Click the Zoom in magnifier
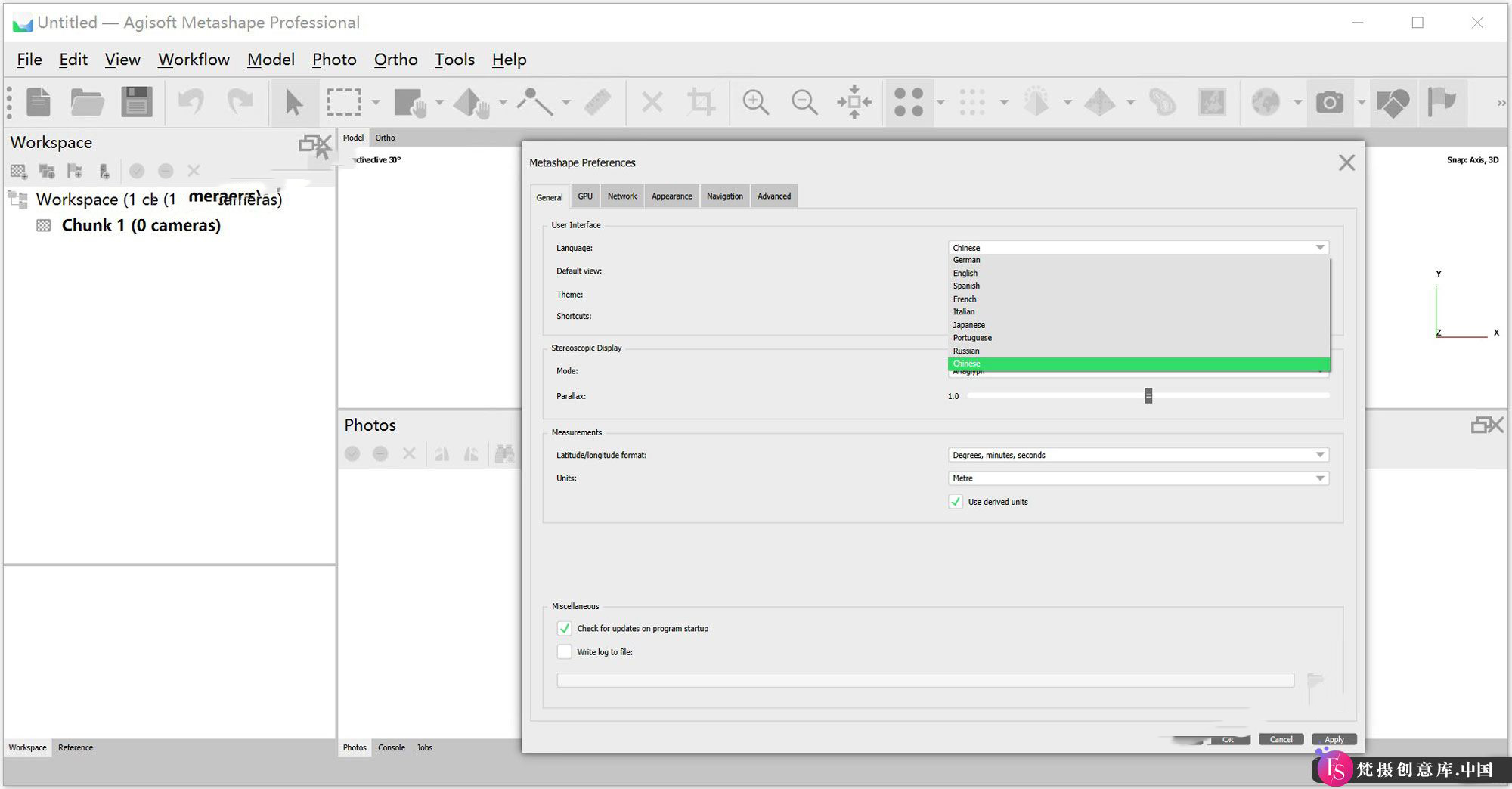The image size is (1512, 789). pos(755,102)
